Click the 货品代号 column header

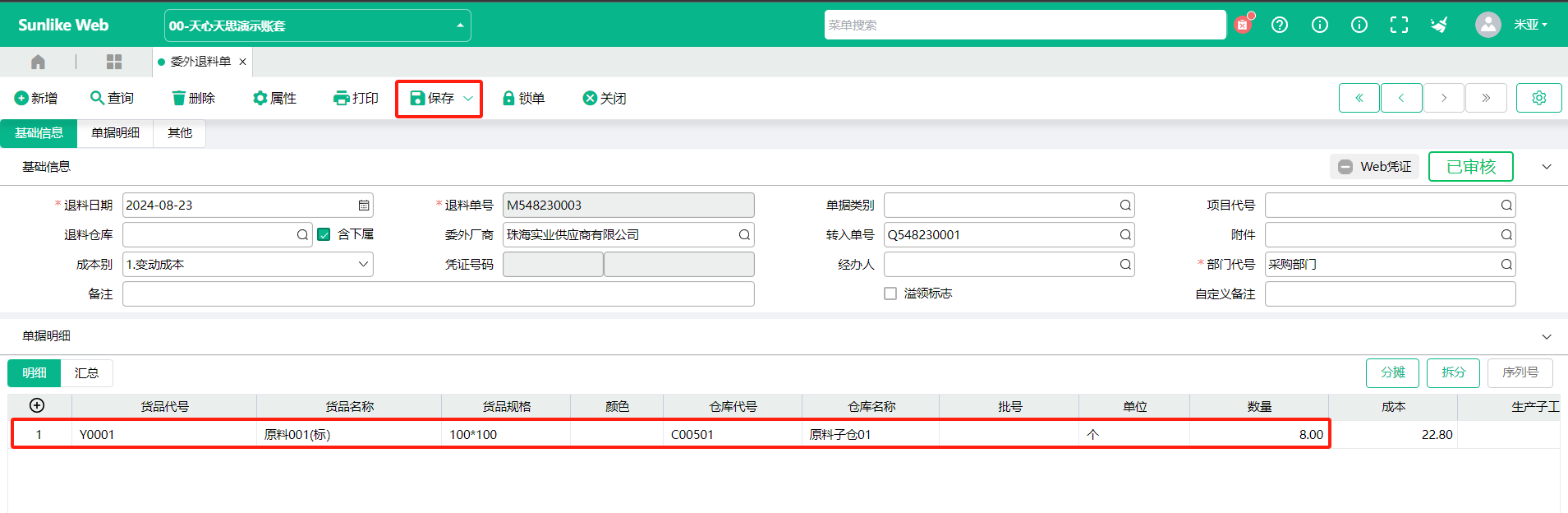pyautogui.click(x=164, y=407)
